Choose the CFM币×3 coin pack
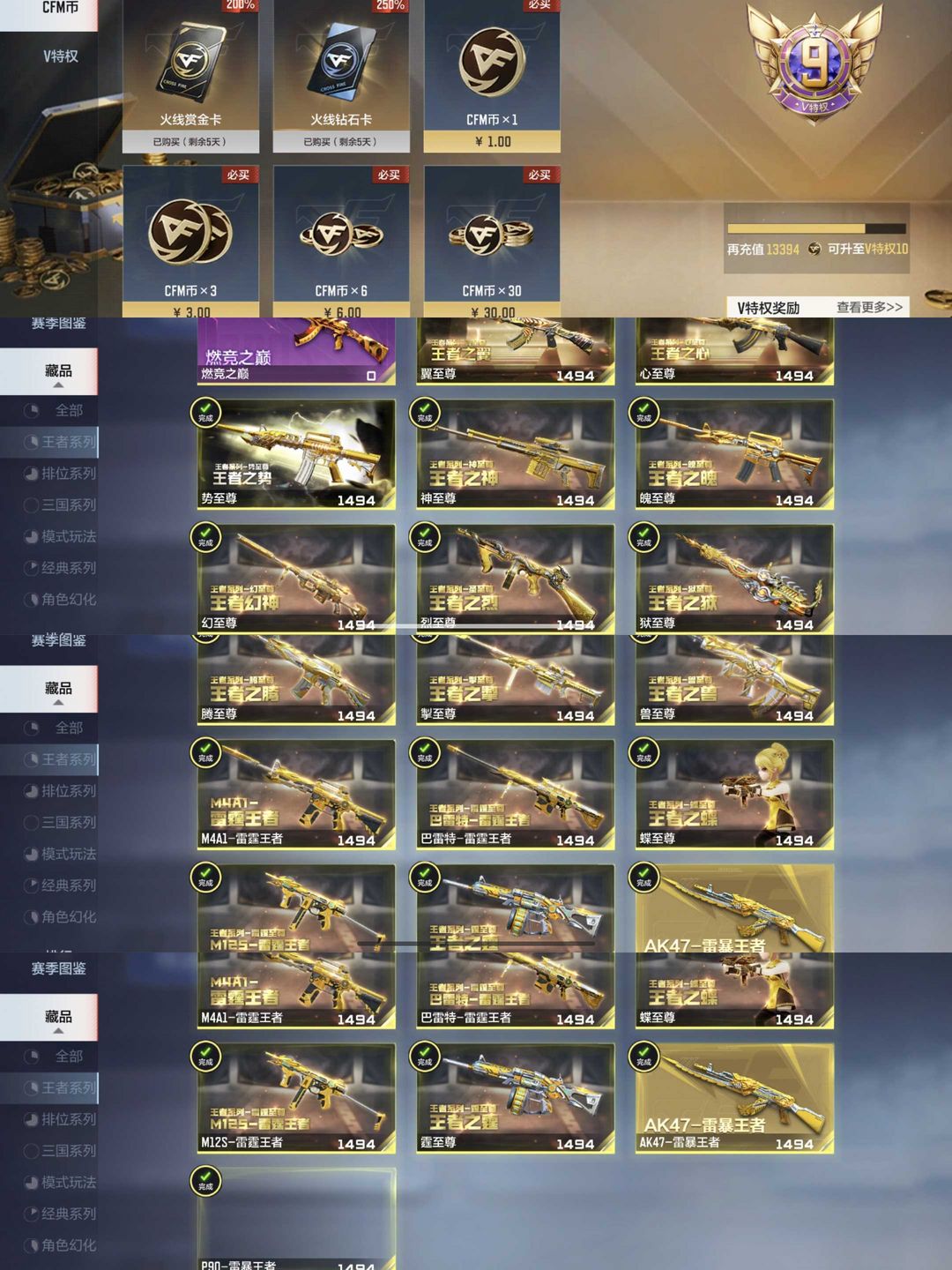The width and height of the screenshot is (952, 1270). (190, 241)
